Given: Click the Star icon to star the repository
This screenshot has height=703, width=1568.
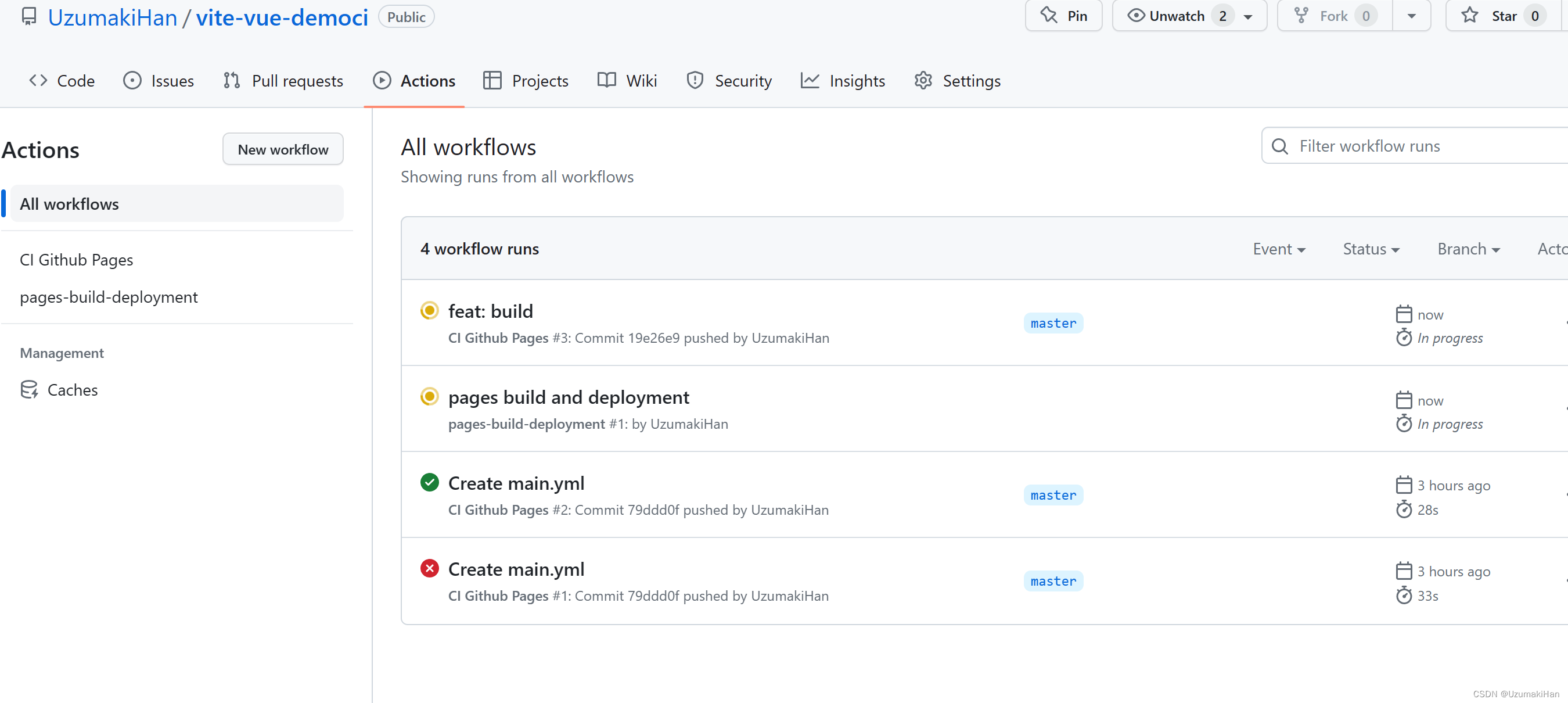Looking at the screenshot, I should click(1469, 15).
